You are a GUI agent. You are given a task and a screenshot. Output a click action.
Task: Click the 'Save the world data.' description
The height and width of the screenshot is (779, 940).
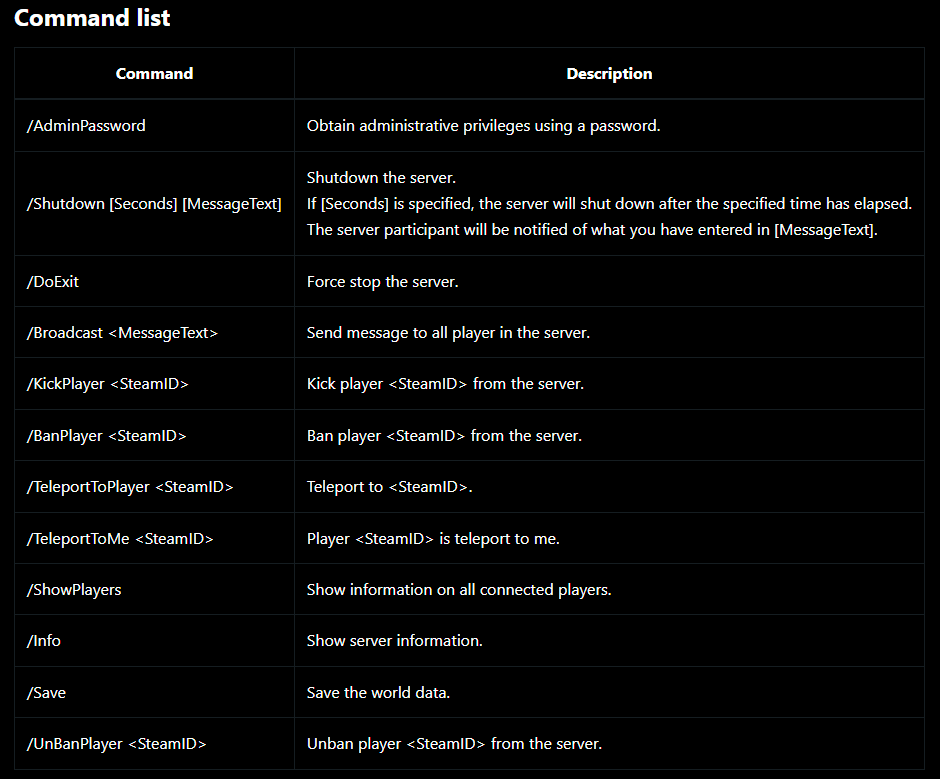[x=378, y=692]
